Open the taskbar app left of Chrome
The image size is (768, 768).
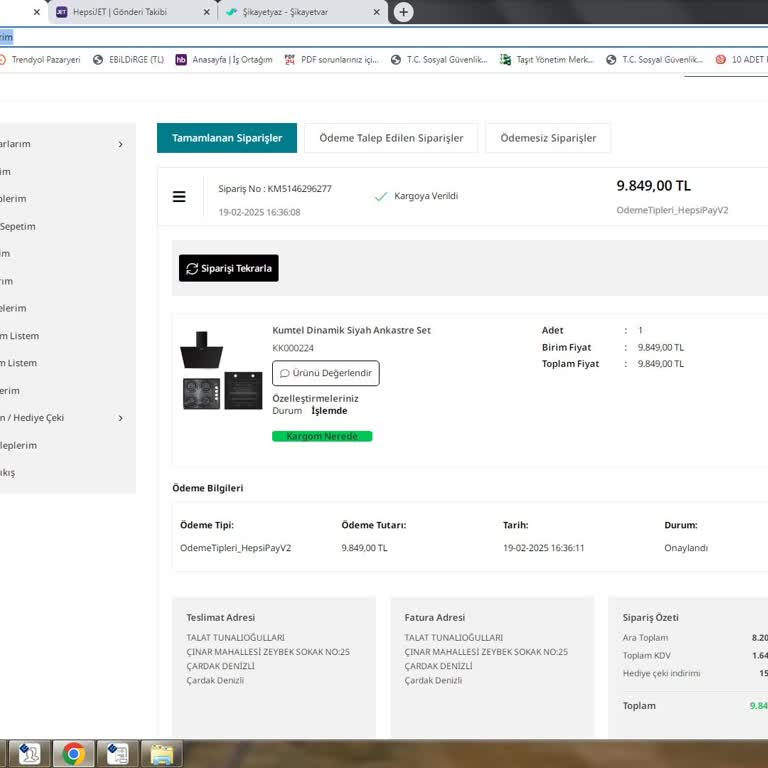(x=29, y=754)
